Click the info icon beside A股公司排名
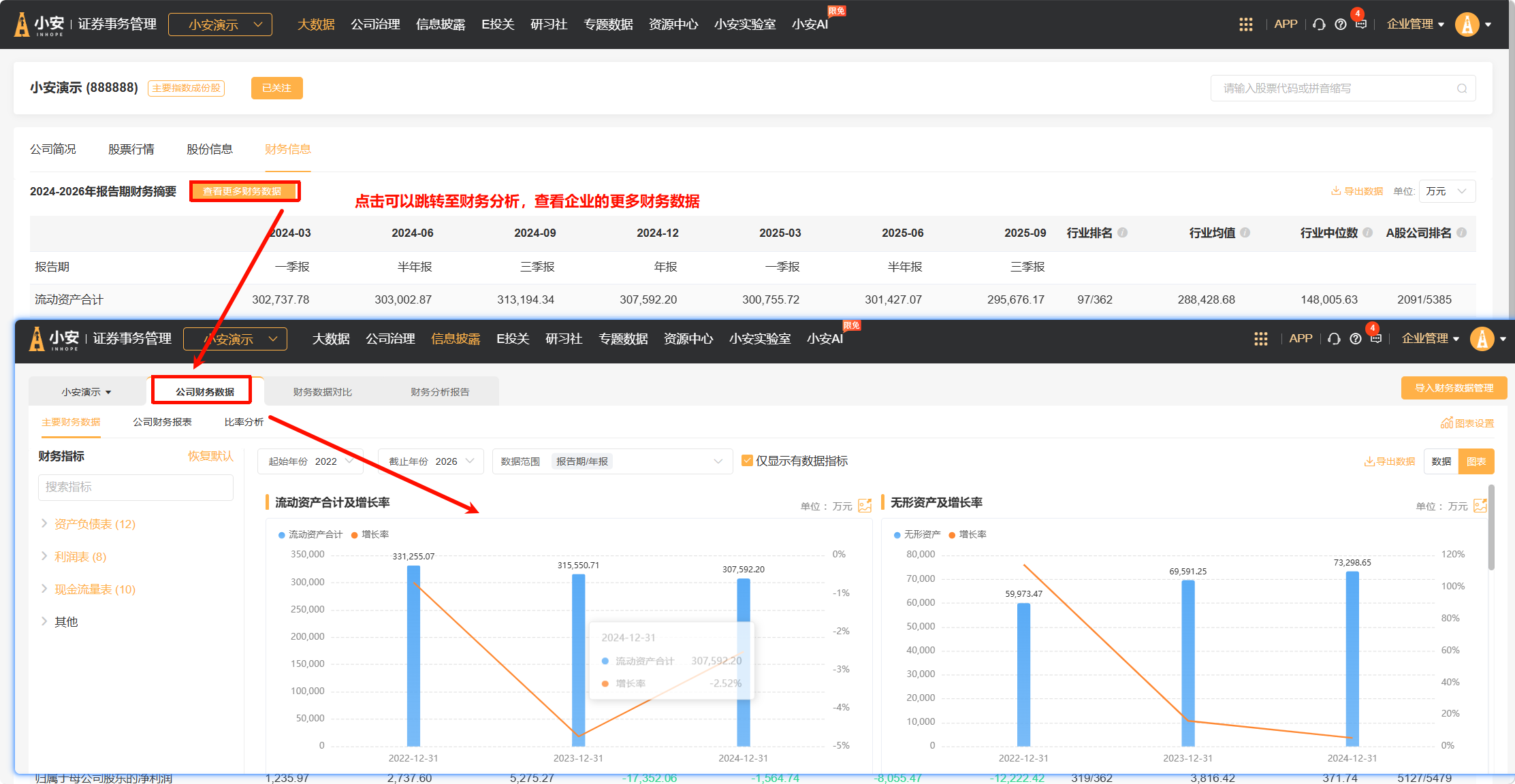1515x784 pixels. pyautogui.click(x=1461, y=233)
